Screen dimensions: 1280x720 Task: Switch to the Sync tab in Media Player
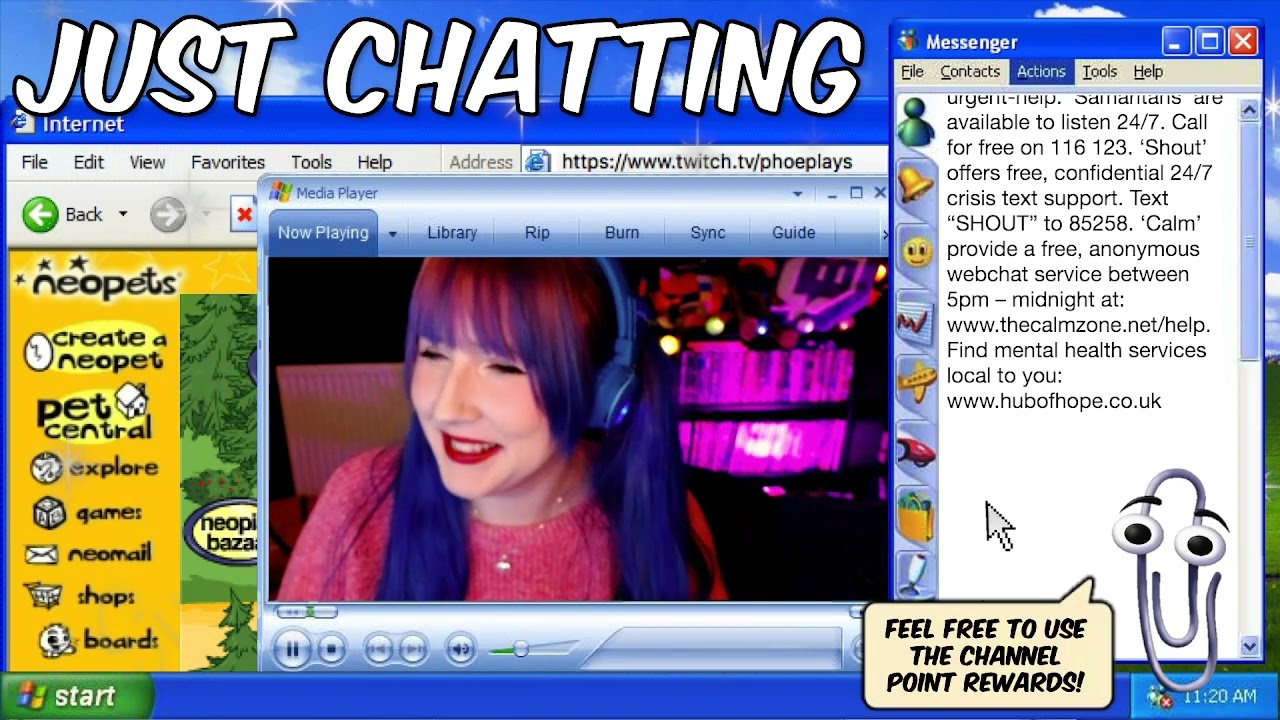tap(708, 233)
